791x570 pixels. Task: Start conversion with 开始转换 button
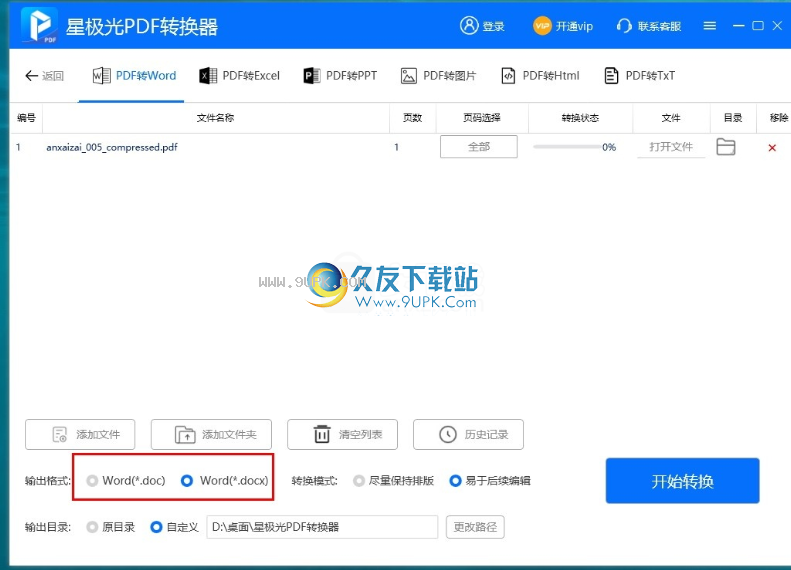point(683,481)
